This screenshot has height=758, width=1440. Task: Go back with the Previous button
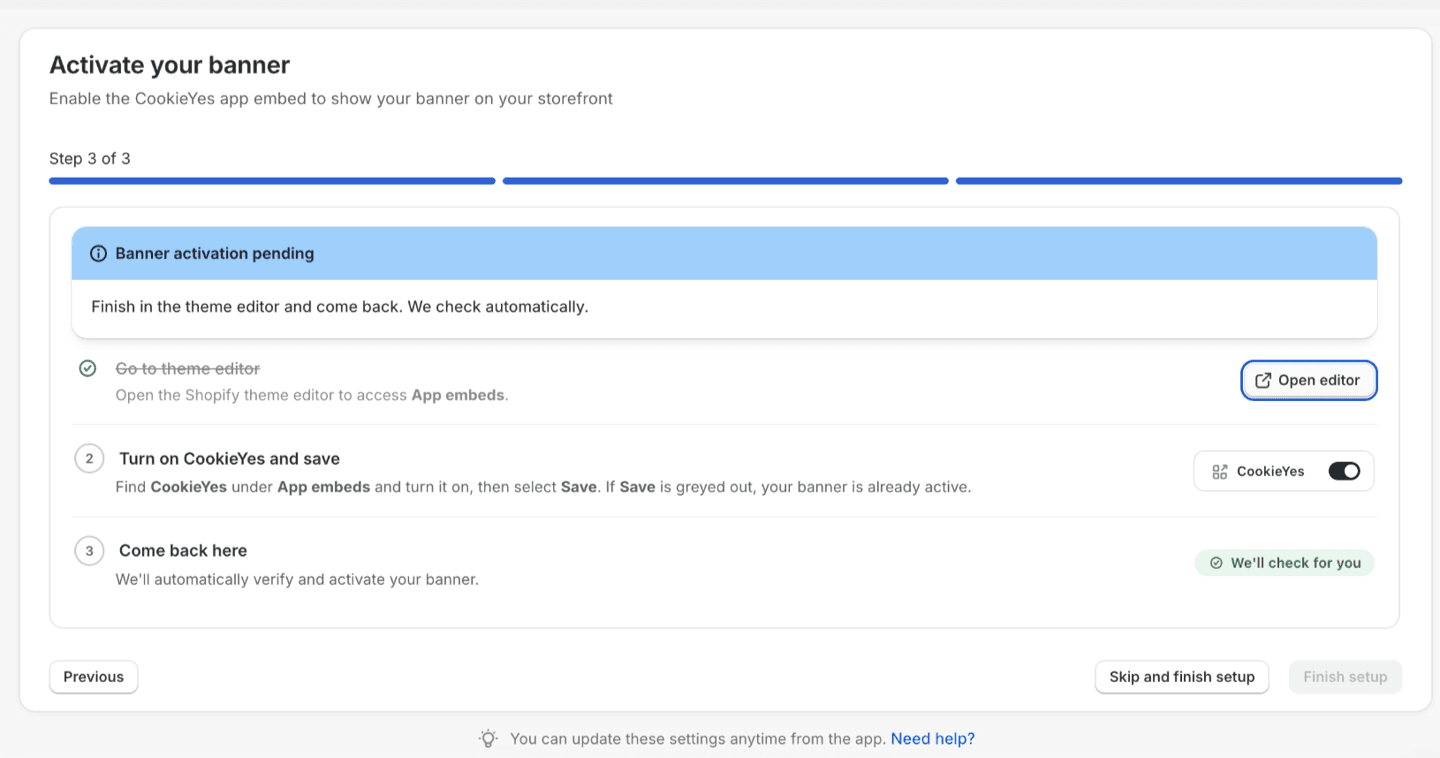point(94,677)
